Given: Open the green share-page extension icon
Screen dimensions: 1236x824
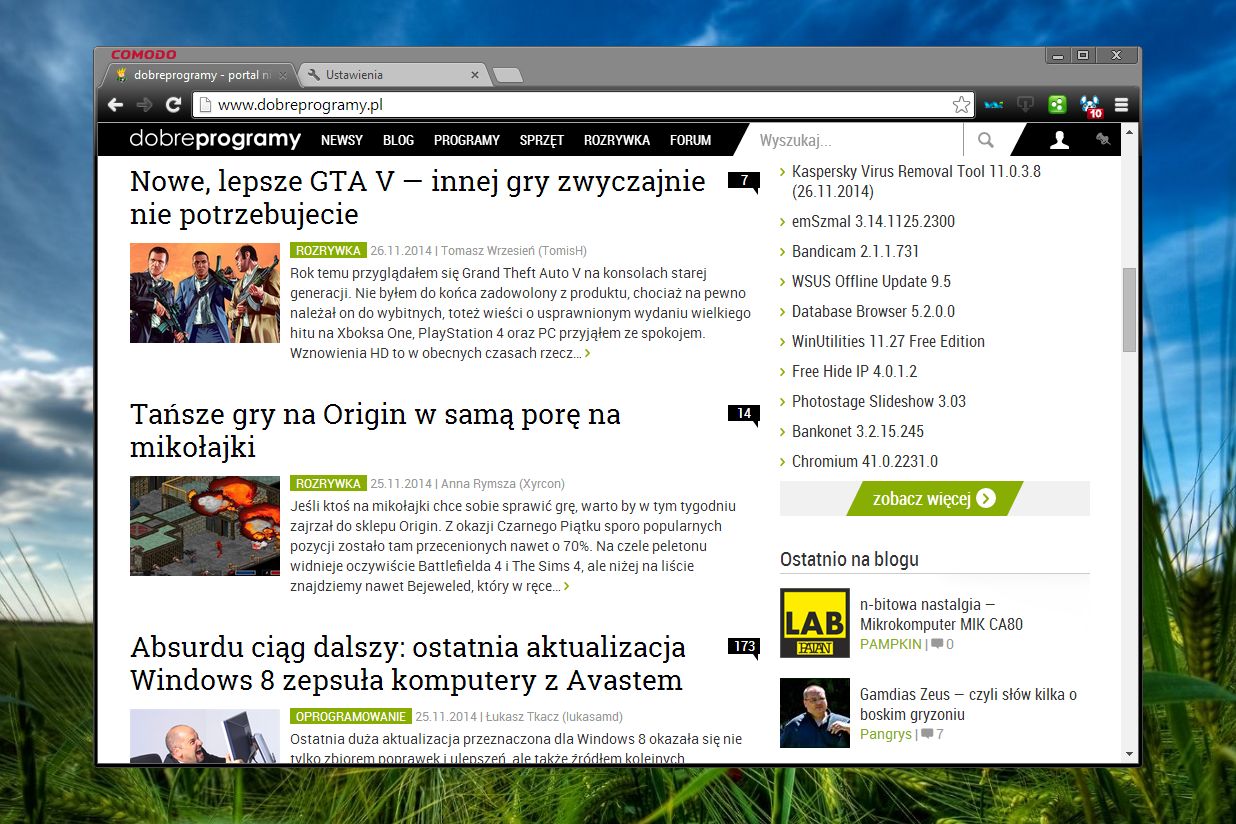Looking at the screenshot, I should [1057, 104].
